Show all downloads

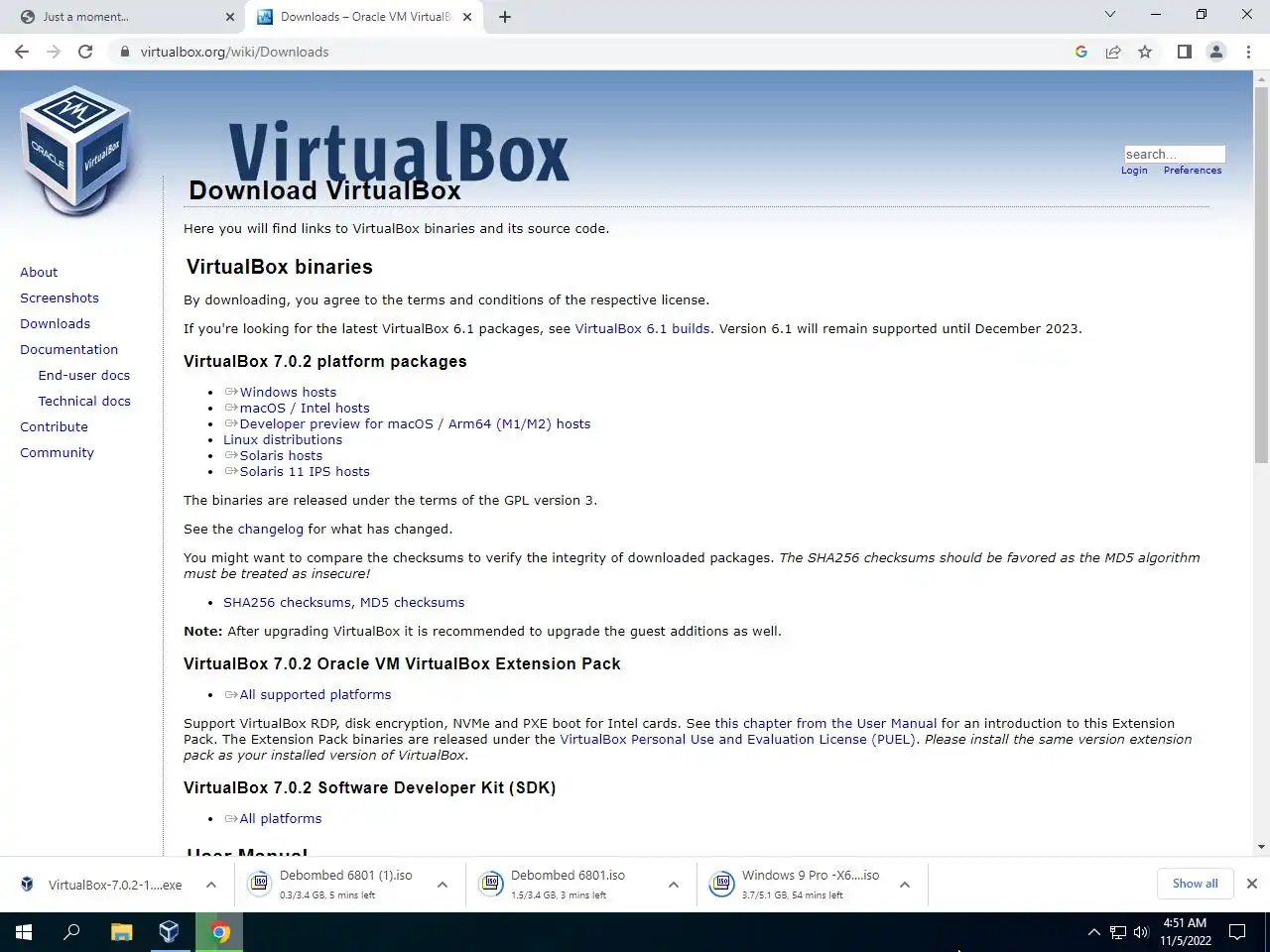[1195, 884]
